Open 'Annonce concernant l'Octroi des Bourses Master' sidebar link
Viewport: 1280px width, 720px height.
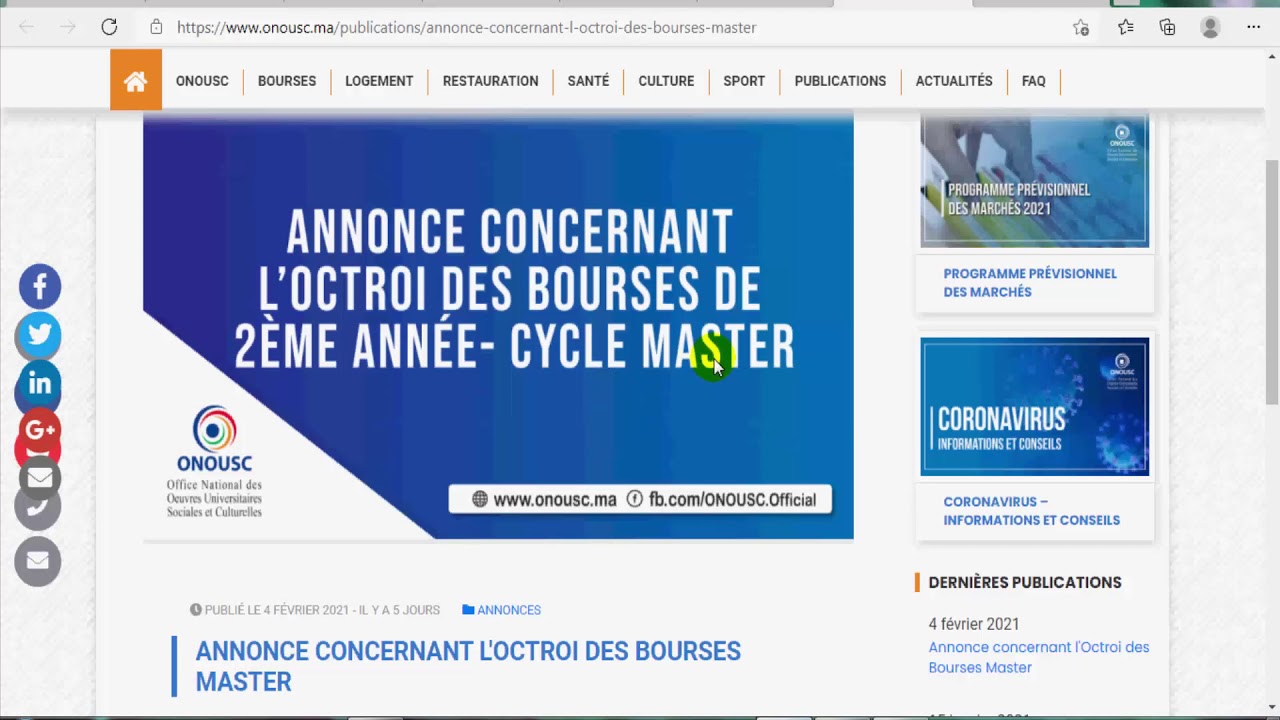click(1038, 657)
